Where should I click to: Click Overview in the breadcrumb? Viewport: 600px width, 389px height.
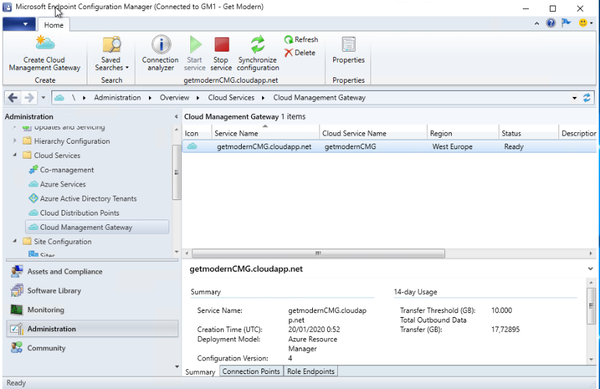pyautogui.click(x=174, y=98)
